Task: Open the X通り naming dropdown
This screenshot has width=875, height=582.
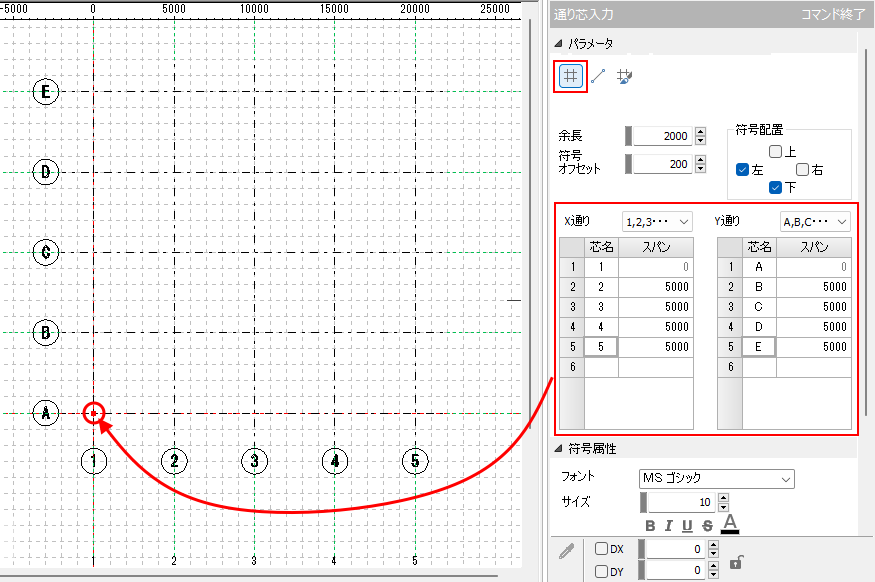Action: click(x=657, y=220)
